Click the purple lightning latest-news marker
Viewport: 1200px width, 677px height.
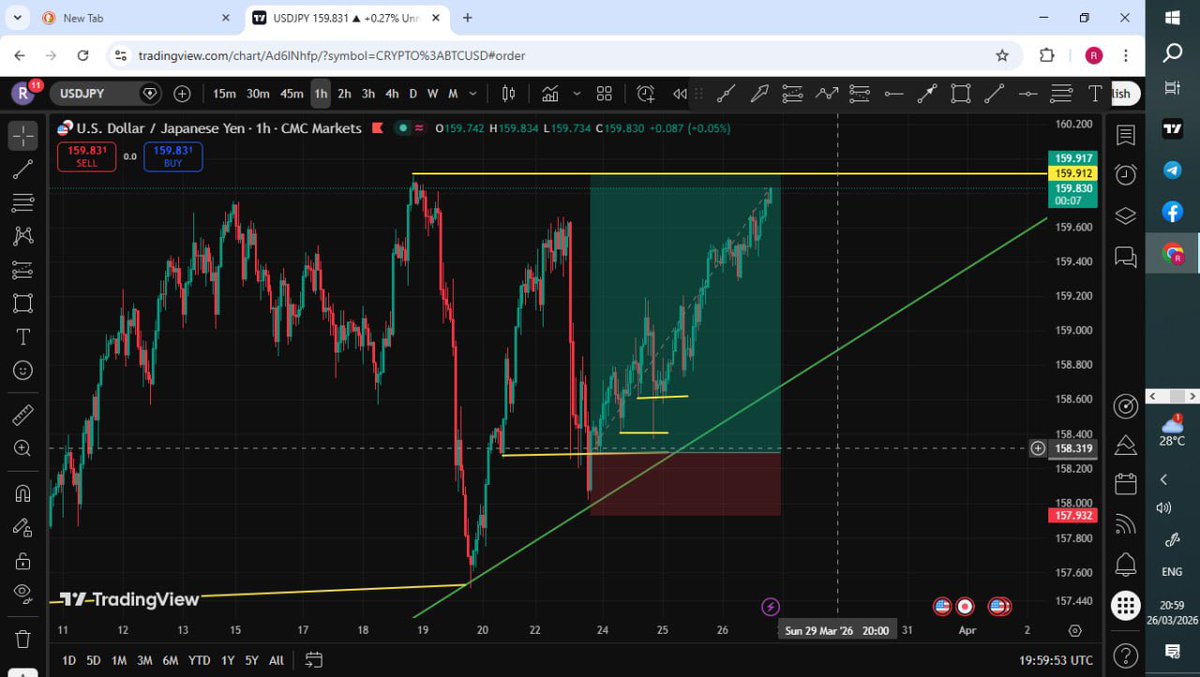770,606
